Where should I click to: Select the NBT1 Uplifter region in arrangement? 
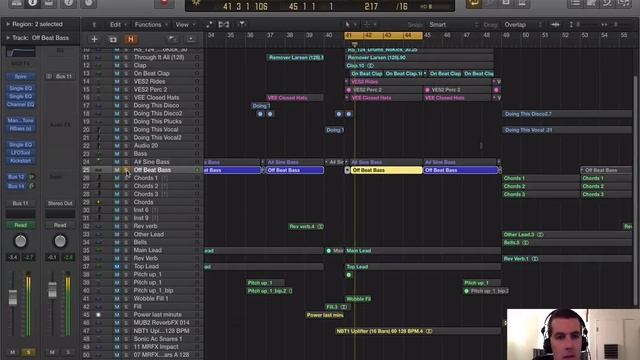[x=418, y=331]
